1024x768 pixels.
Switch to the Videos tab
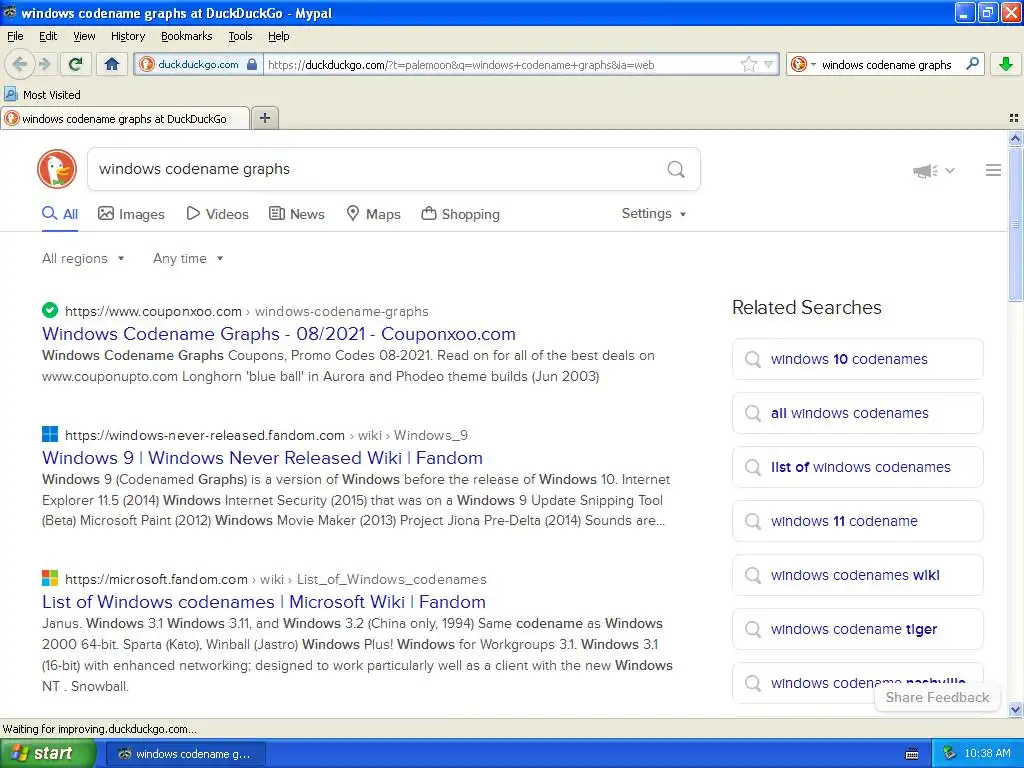(x=217, y=214)
